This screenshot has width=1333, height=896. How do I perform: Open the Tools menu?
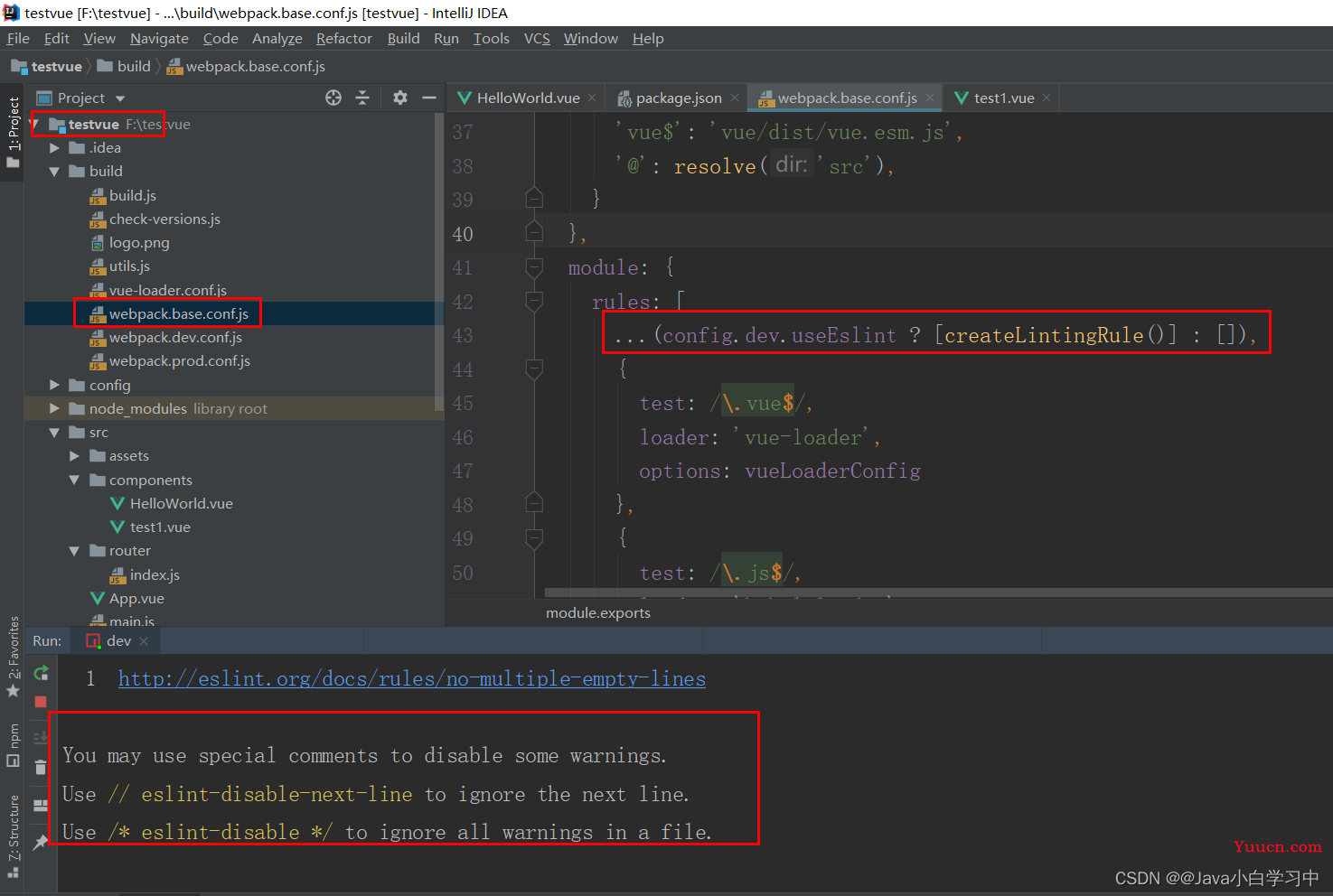click(491, 39)
